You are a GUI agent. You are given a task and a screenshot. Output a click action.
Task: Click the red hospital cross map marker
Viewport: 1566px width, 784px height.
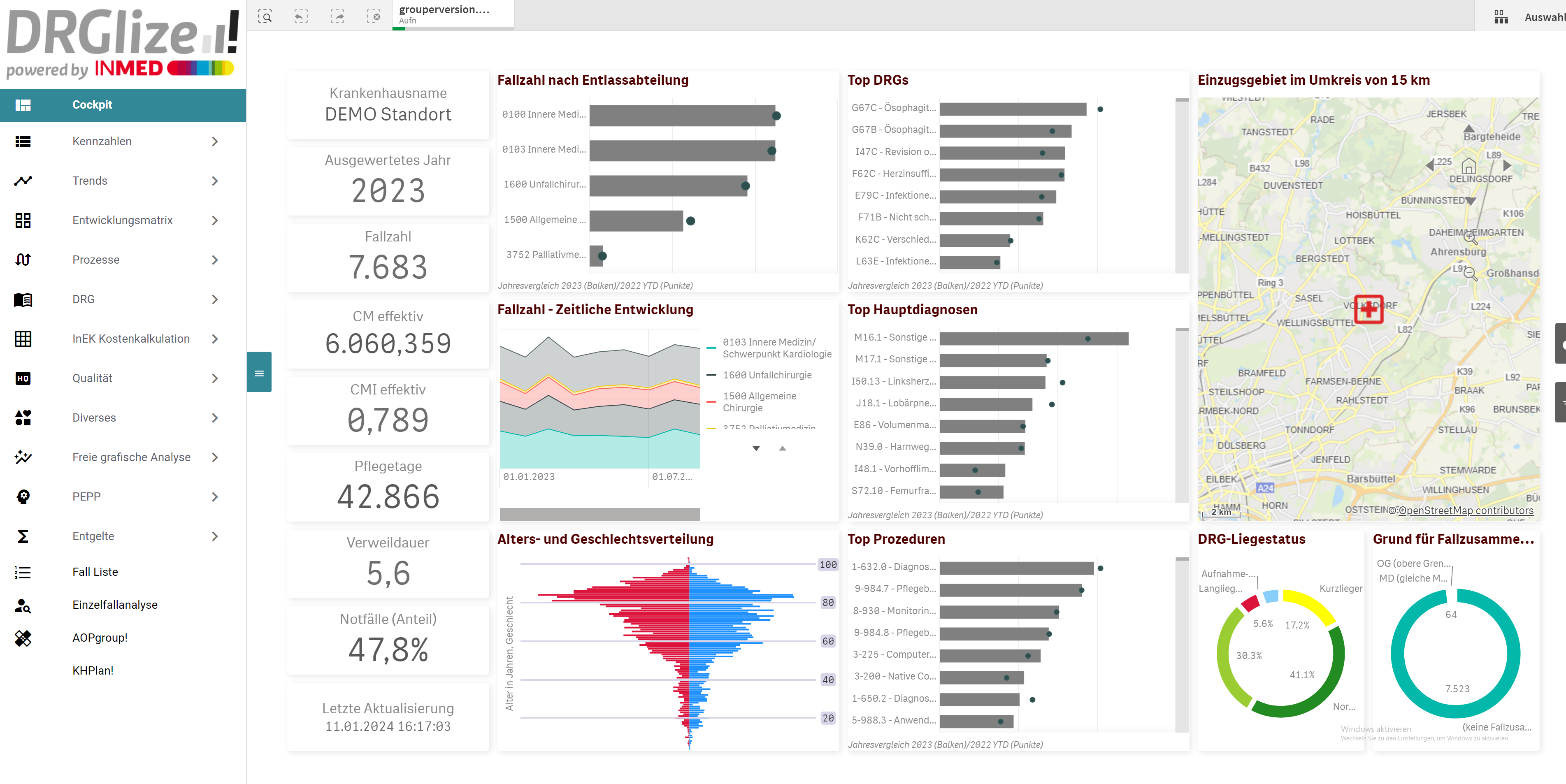1369,309
